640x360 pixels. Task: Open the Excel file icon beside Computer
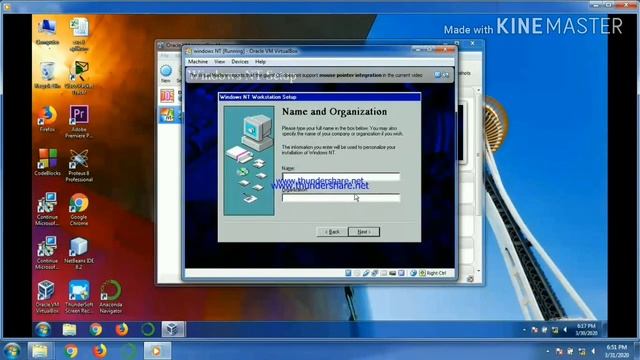79,34
